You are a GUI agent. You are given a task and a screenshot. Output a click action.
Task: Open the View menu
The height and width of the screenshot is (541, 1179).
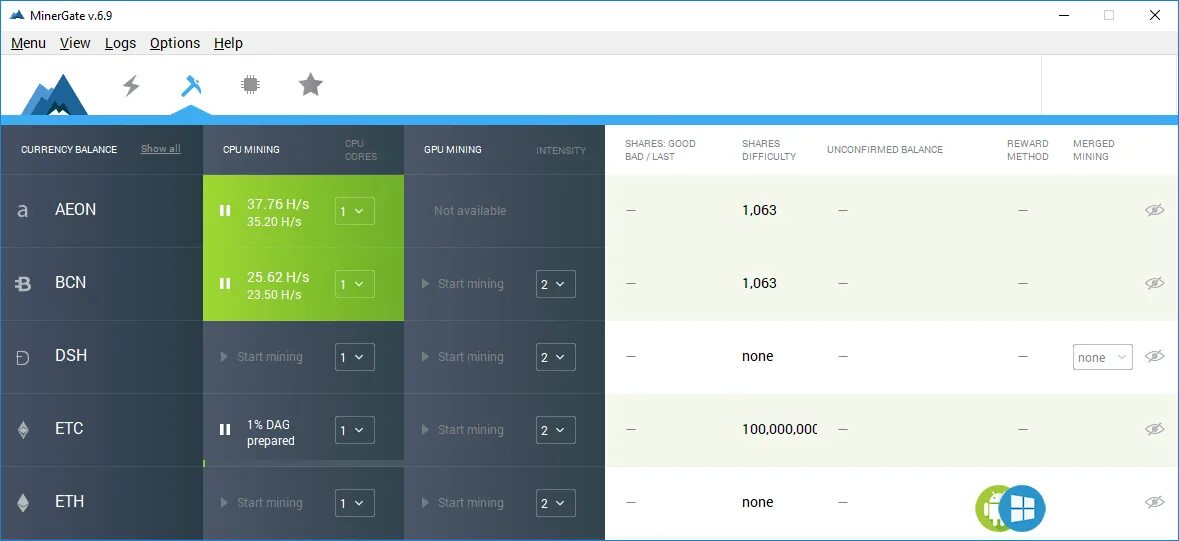[x=75, y=43]
